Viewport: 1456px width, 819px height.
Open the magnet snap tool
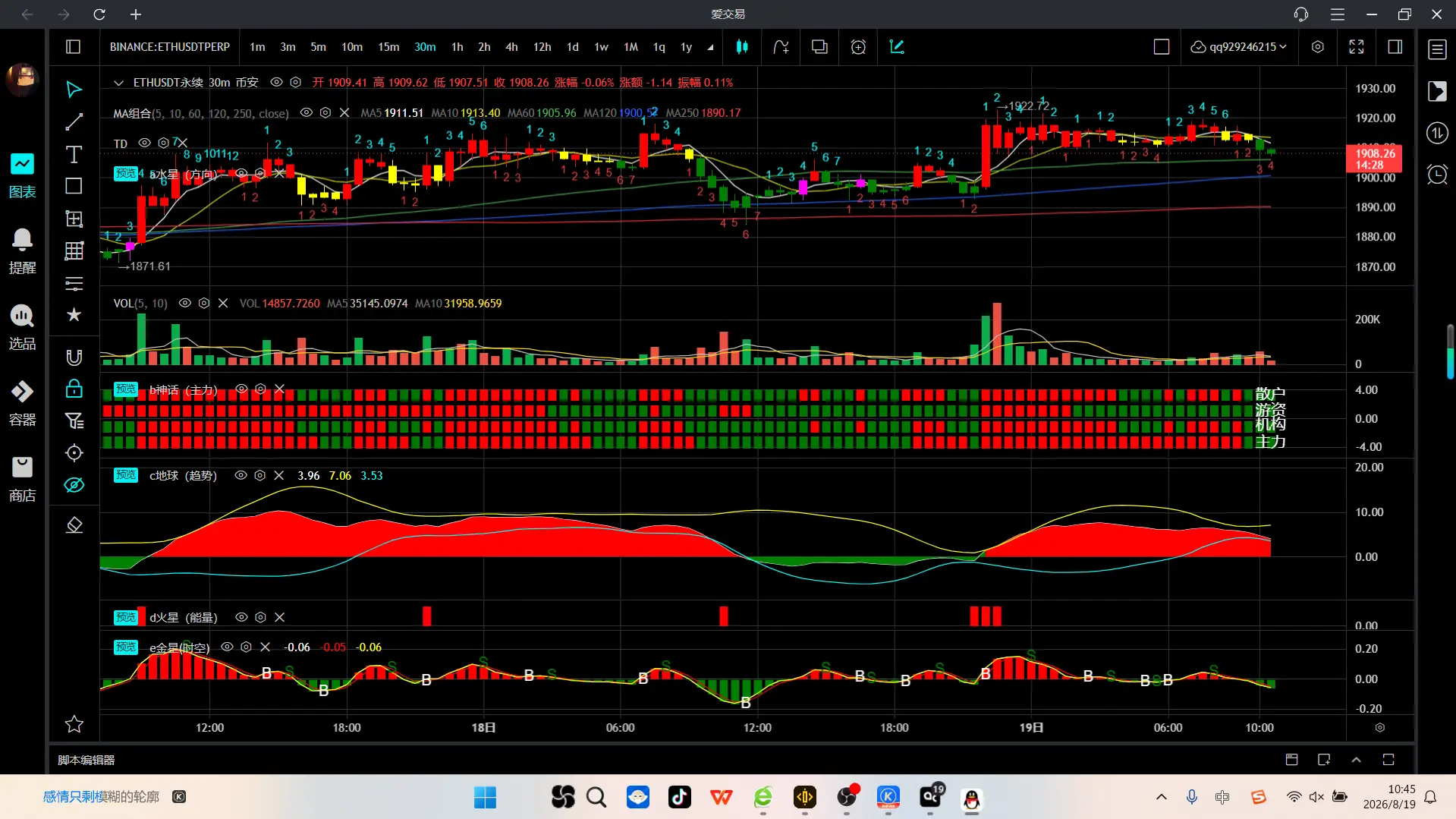point(74,358)
